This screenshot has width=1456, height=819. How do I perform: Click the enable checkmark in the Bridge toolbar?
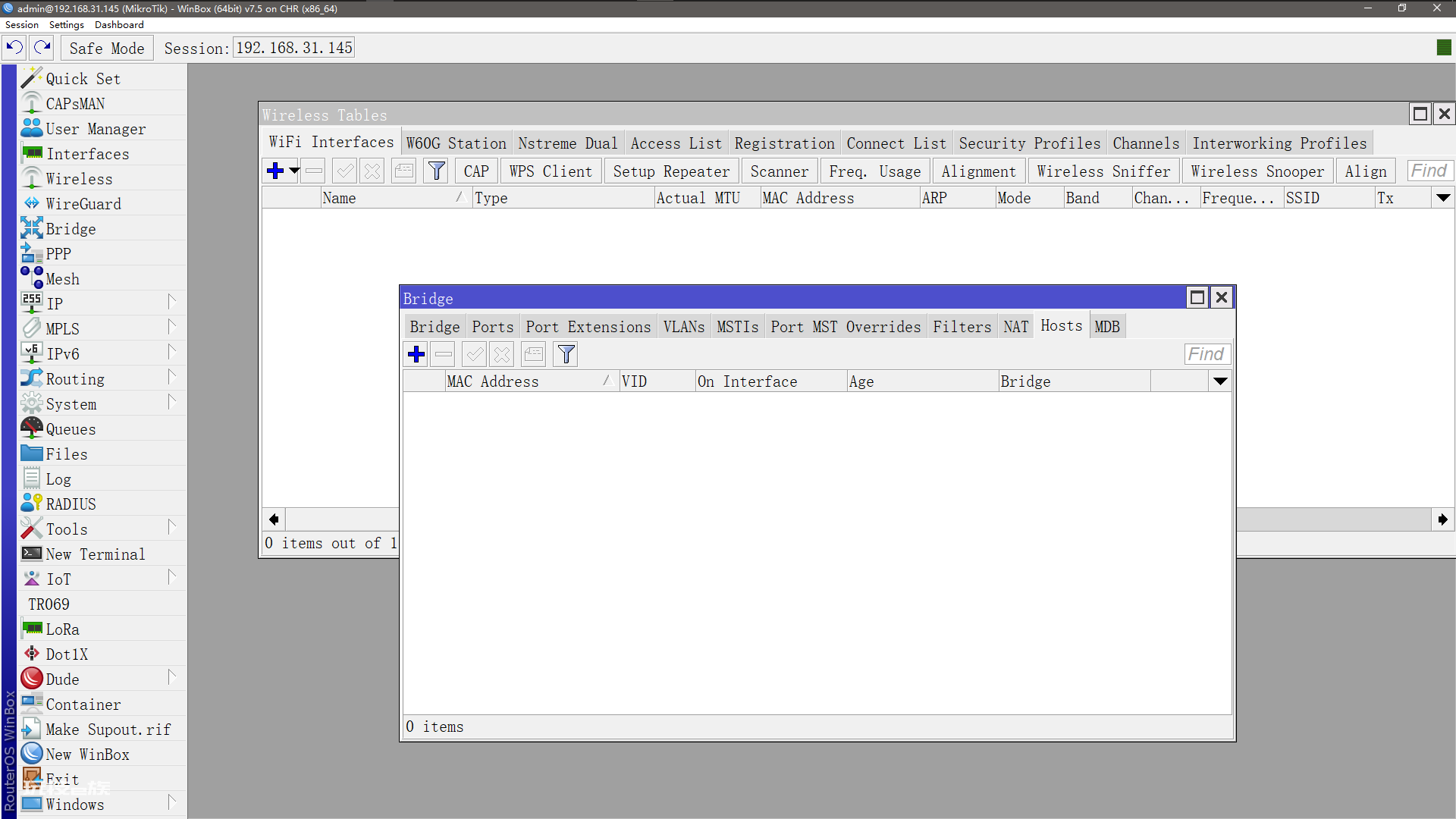pos(474,354)
